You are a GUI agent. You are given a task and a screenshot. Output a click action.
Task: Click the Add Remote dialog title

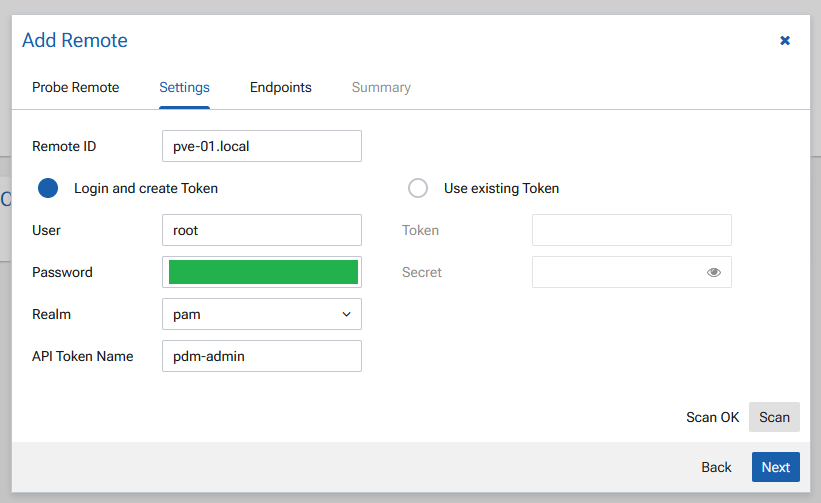75,40
